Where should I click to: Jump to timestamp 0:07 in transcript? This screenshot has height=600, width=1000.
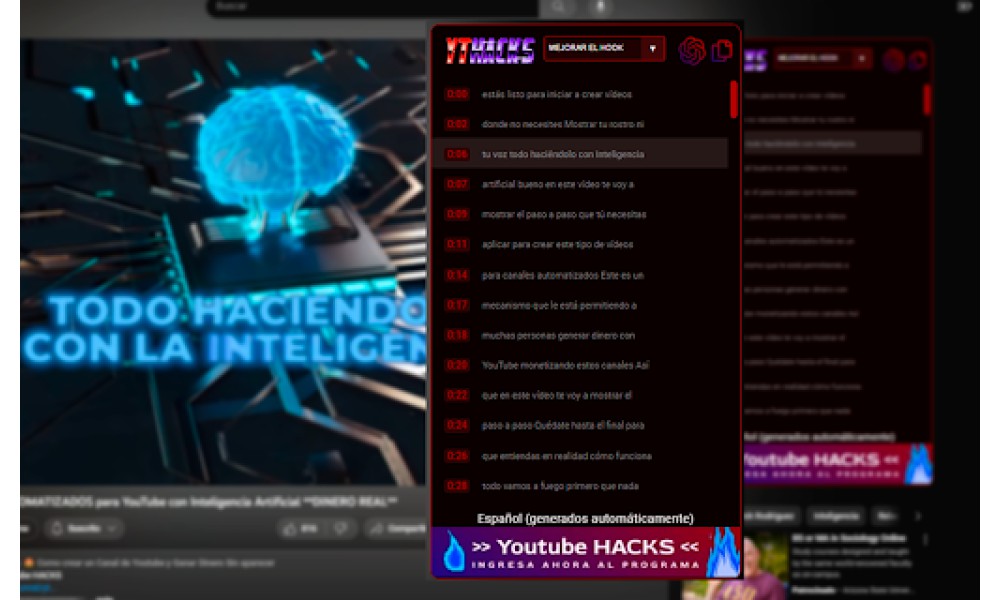457,184
